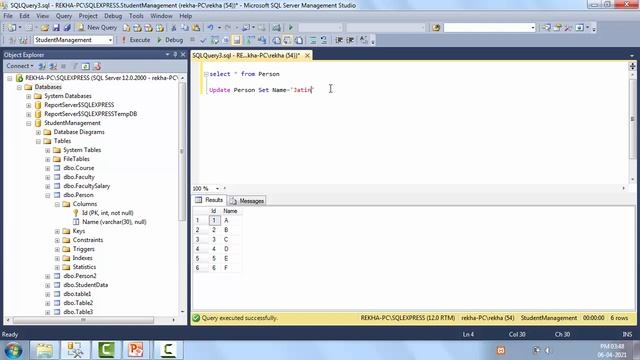Open the Help menu

click(185, 16)
